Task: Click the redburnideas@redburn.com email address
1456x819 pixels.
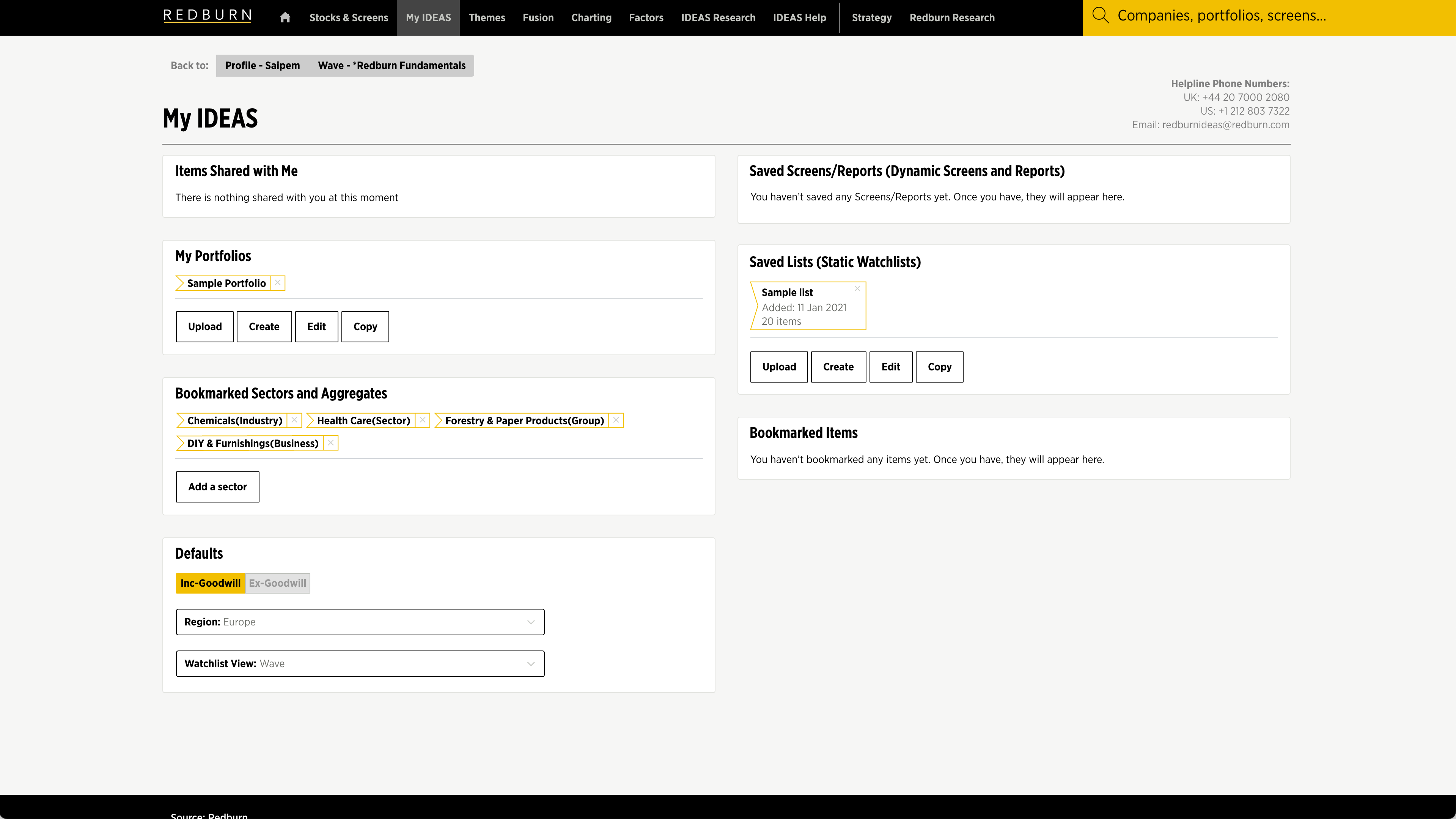Action: (x=1225, y=124)
